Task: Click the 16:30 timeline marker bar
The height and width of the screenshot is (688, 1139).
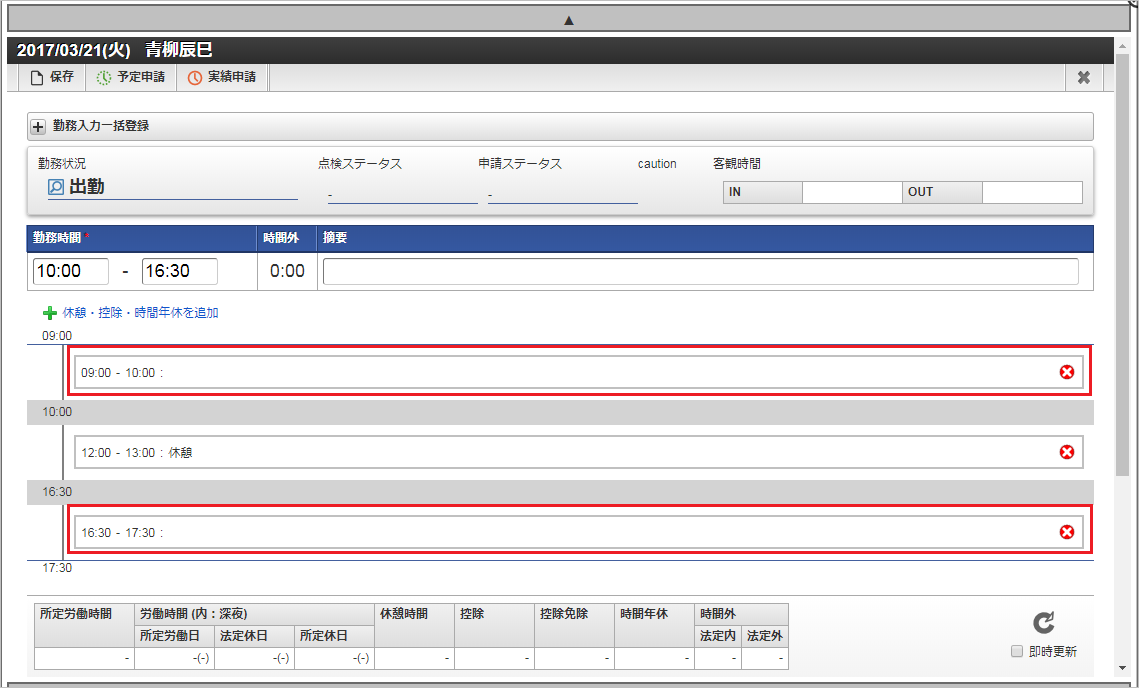Action: coord(560,492)
